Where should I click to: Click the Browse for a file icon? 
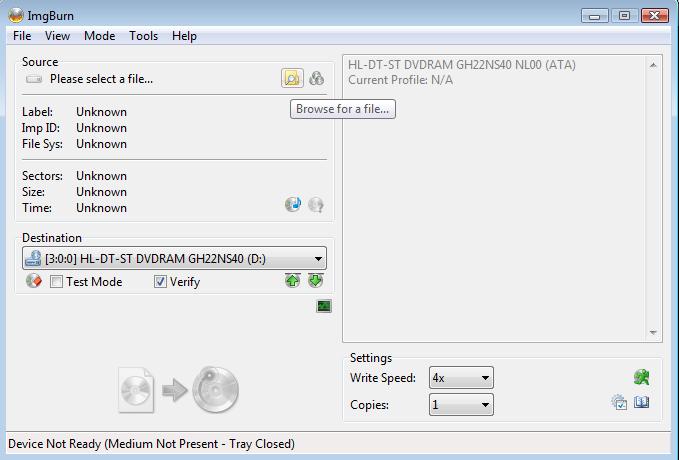point(292,78)
